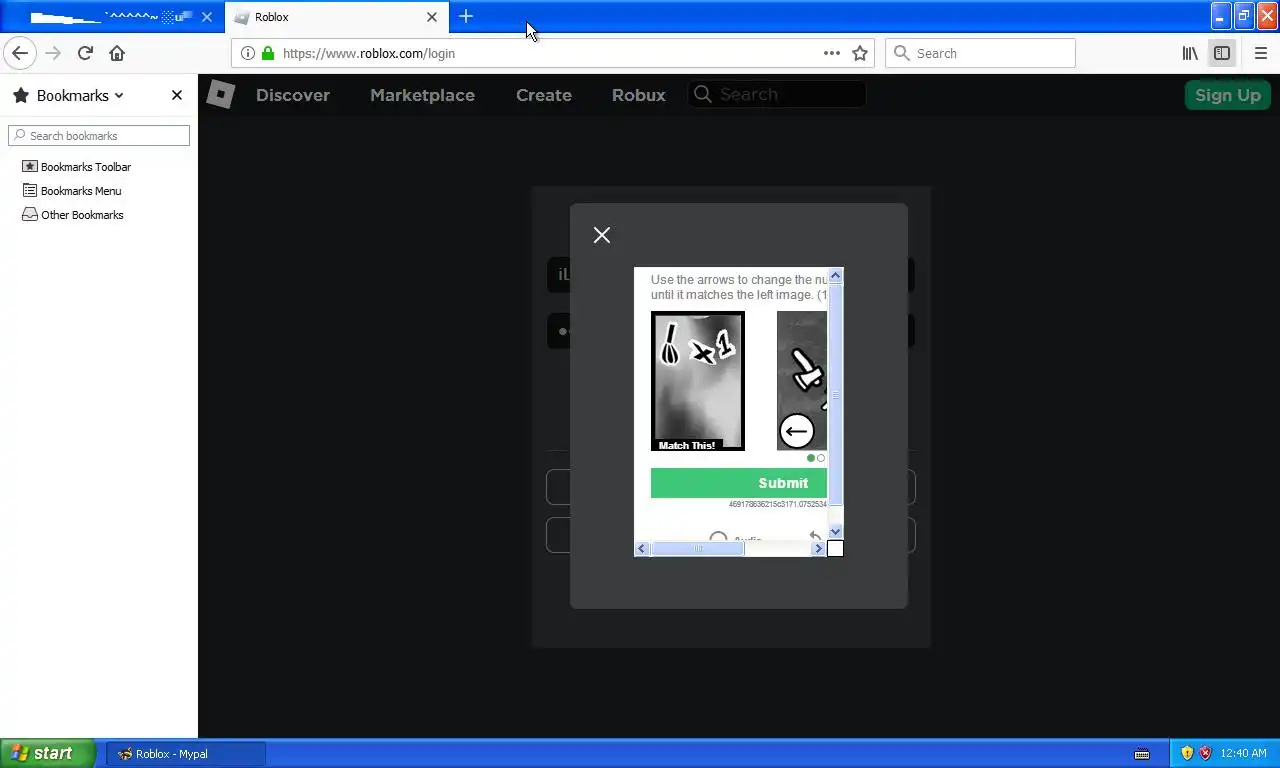Click the Roblox site search field
1280x768 pixels.
tap(777, 94)
